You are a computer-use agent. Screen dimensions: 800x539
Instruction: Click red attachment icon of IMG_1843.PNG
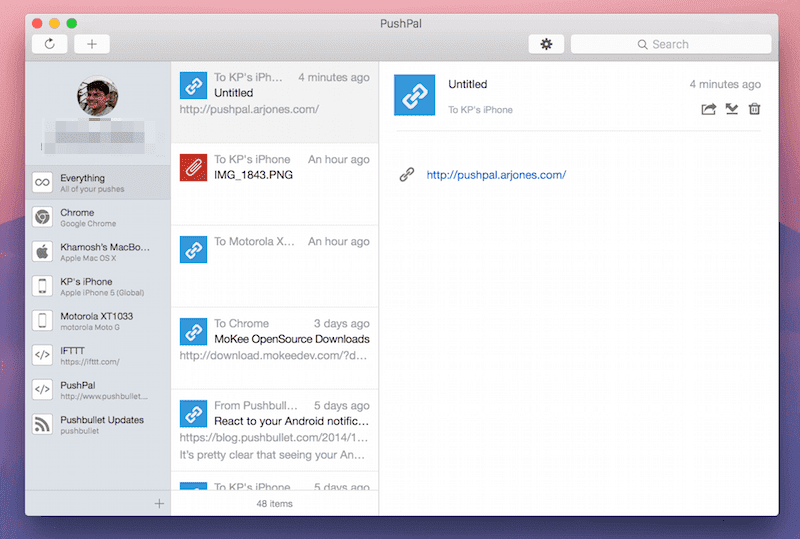[x=193, y=167]
